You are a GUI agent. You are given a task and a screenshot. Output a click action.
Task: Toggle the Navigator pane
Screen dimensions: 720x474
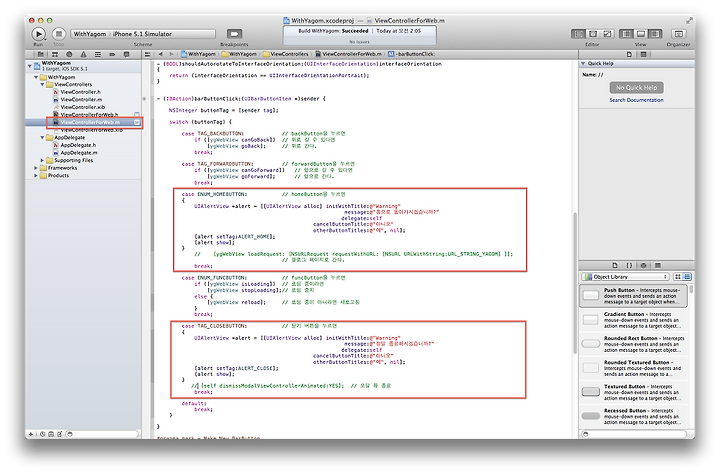pyautogui.click(x=626, y=34)
